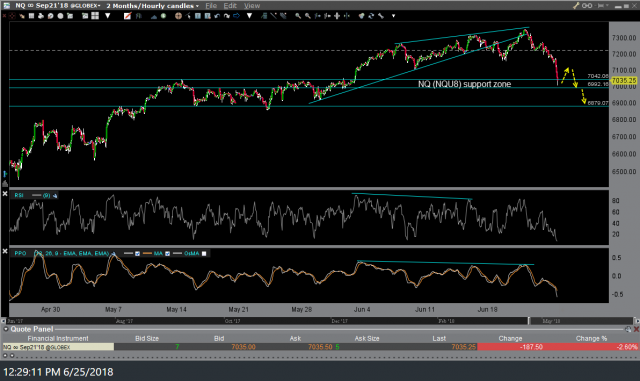Expand the first toolbar overflow arrow
Screen dimensions: 640x381
[x=108, y=16]
